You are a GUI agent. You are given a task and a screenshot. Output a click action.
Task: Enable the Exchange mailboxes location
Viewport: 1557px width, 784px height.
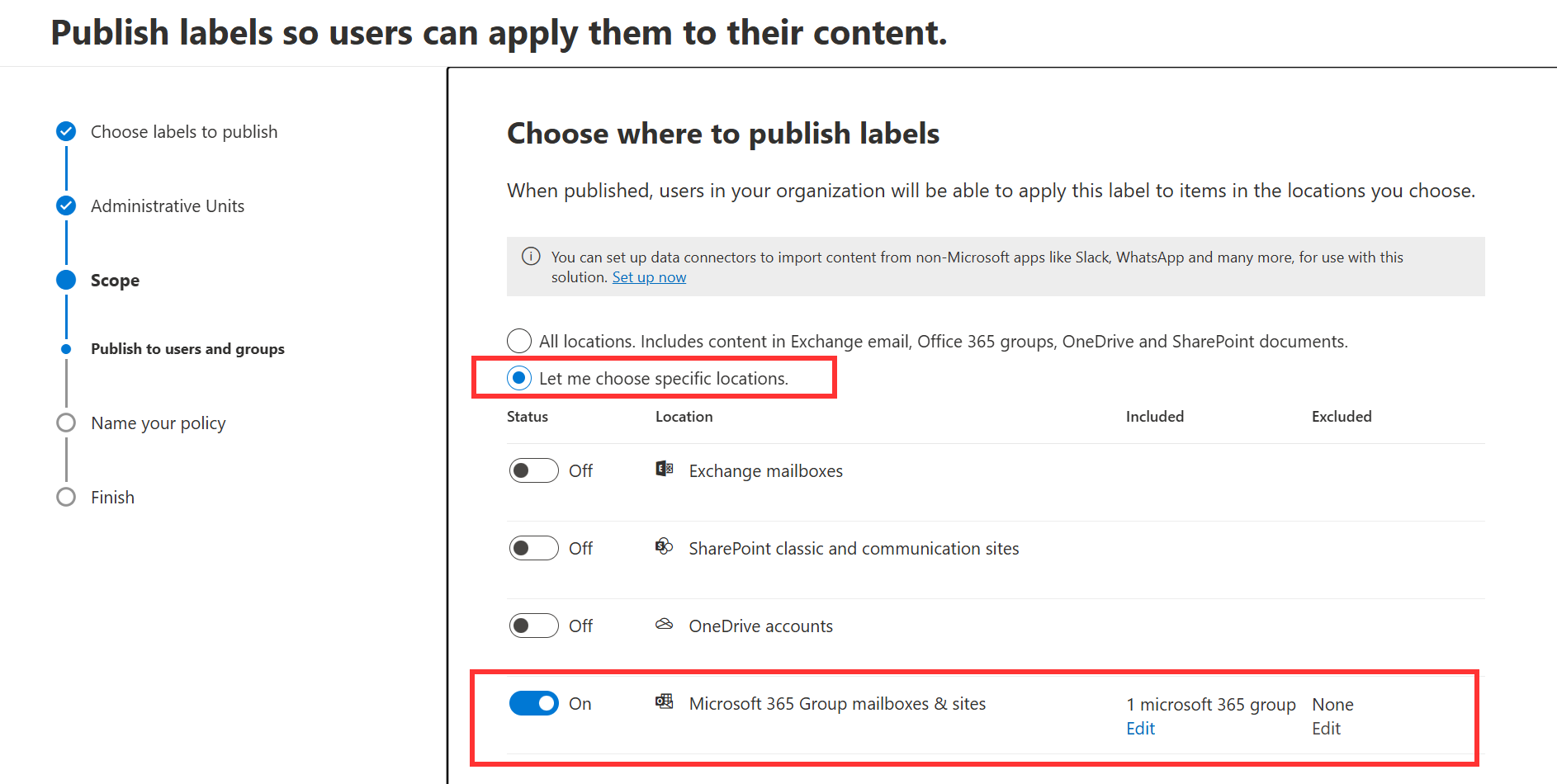(x=533, y=470)
